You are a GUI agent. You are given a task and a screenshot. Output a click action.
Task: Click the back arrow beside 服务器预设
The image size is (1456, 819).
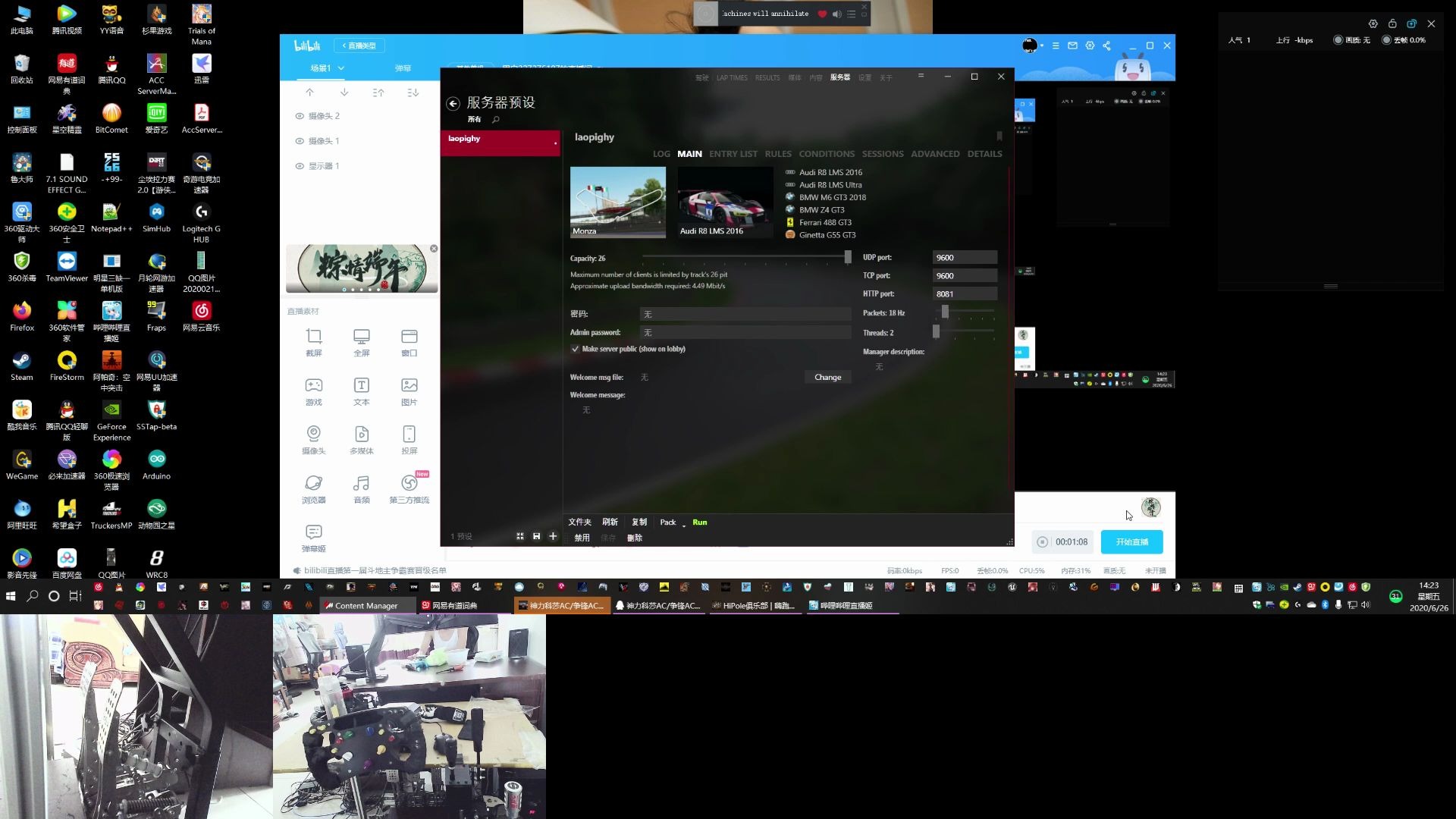453,104
